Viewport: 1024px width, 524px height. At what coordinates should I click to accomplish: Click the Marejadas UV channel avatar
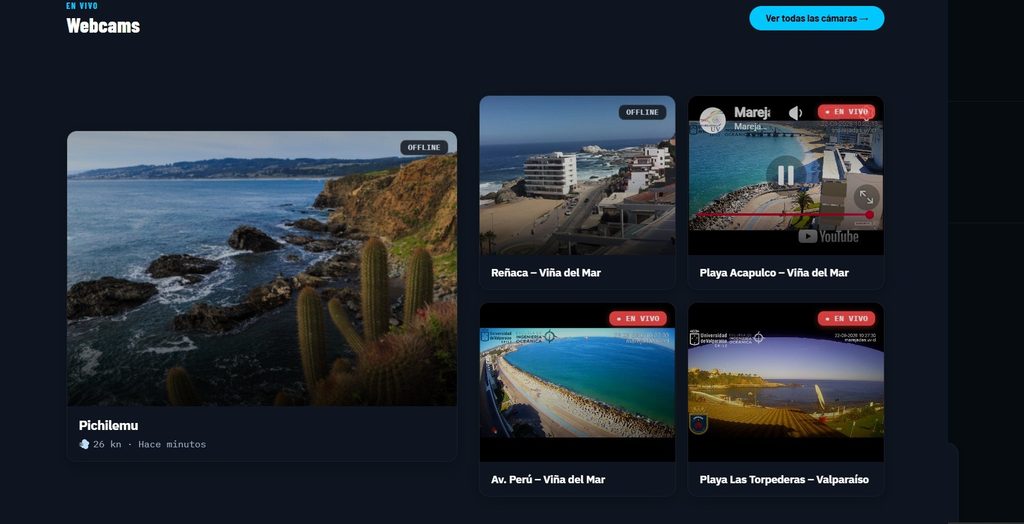pyautogui.click(x=712, y=120)
